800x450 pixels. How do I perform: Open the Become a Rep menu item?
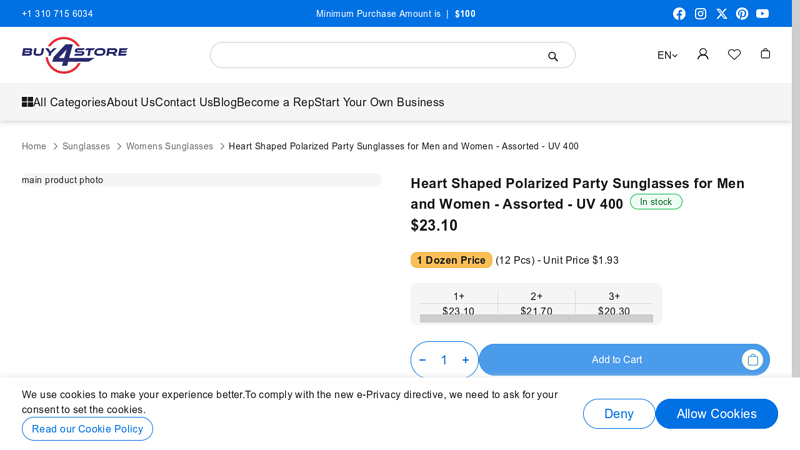pos(275,102)
